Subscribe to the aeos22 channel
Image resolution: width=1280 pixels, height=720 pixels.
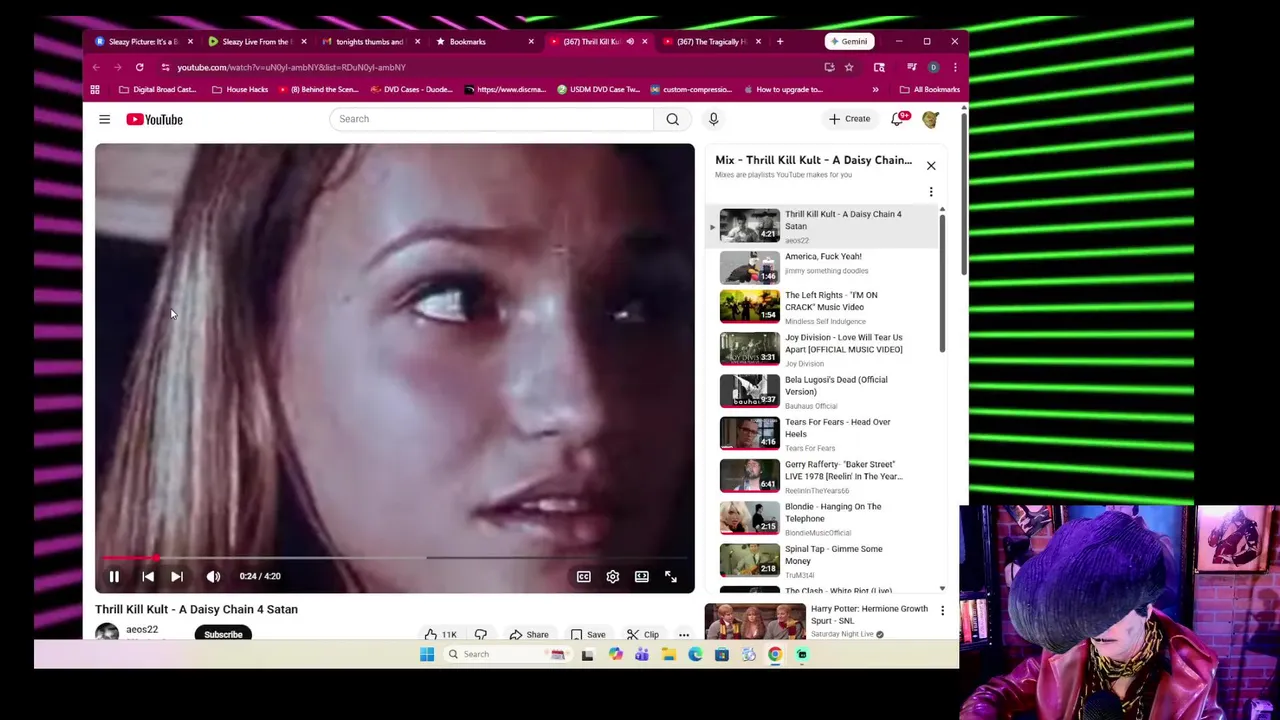(x=223, y=634)
